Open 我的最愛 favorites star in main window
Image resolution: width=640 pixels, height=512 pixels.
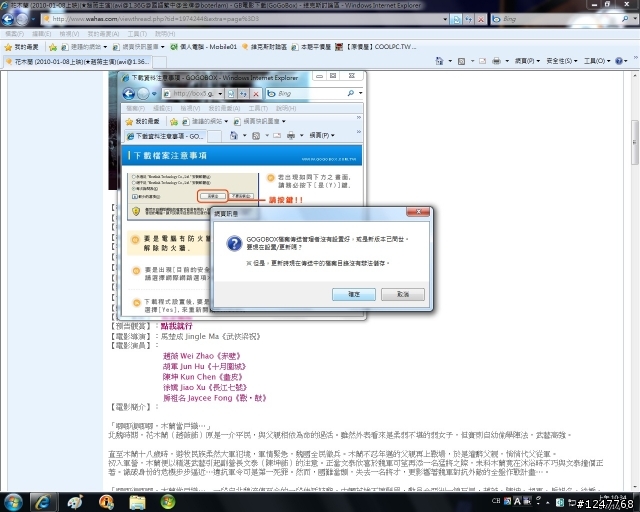click(21, 47)
